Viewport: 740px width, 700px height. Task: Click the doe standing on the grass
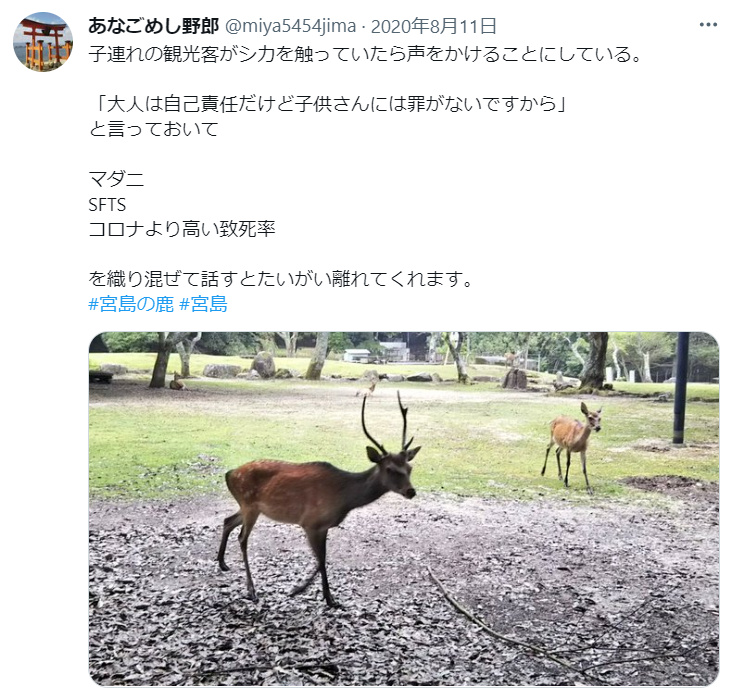572,446
